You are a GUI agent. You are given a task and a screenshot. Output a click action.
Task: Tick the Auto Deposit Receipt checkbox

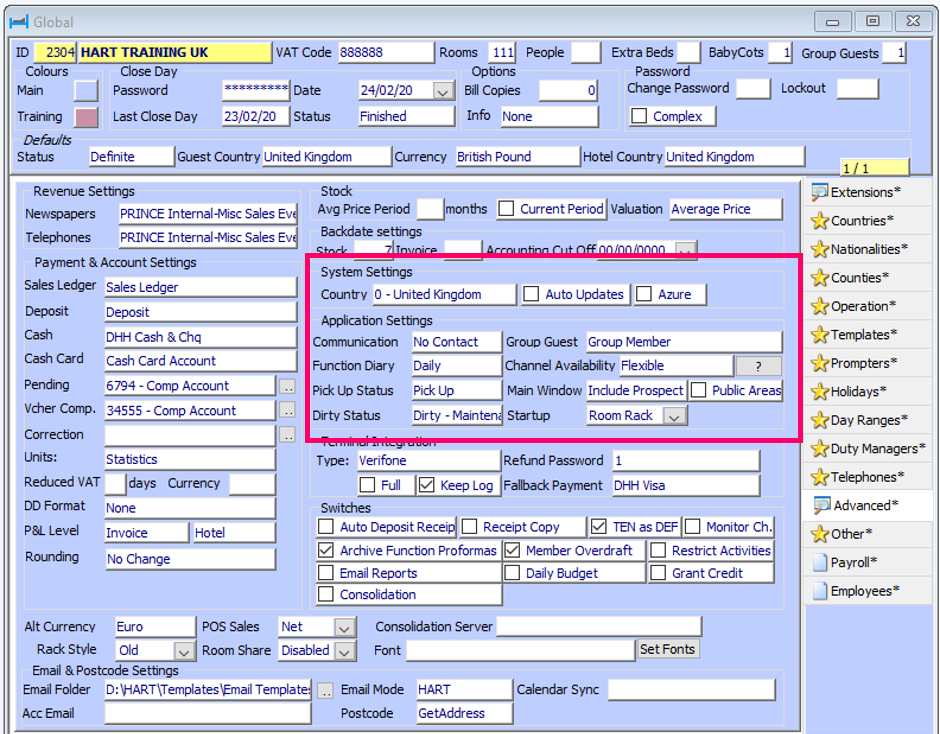point(326,527)
